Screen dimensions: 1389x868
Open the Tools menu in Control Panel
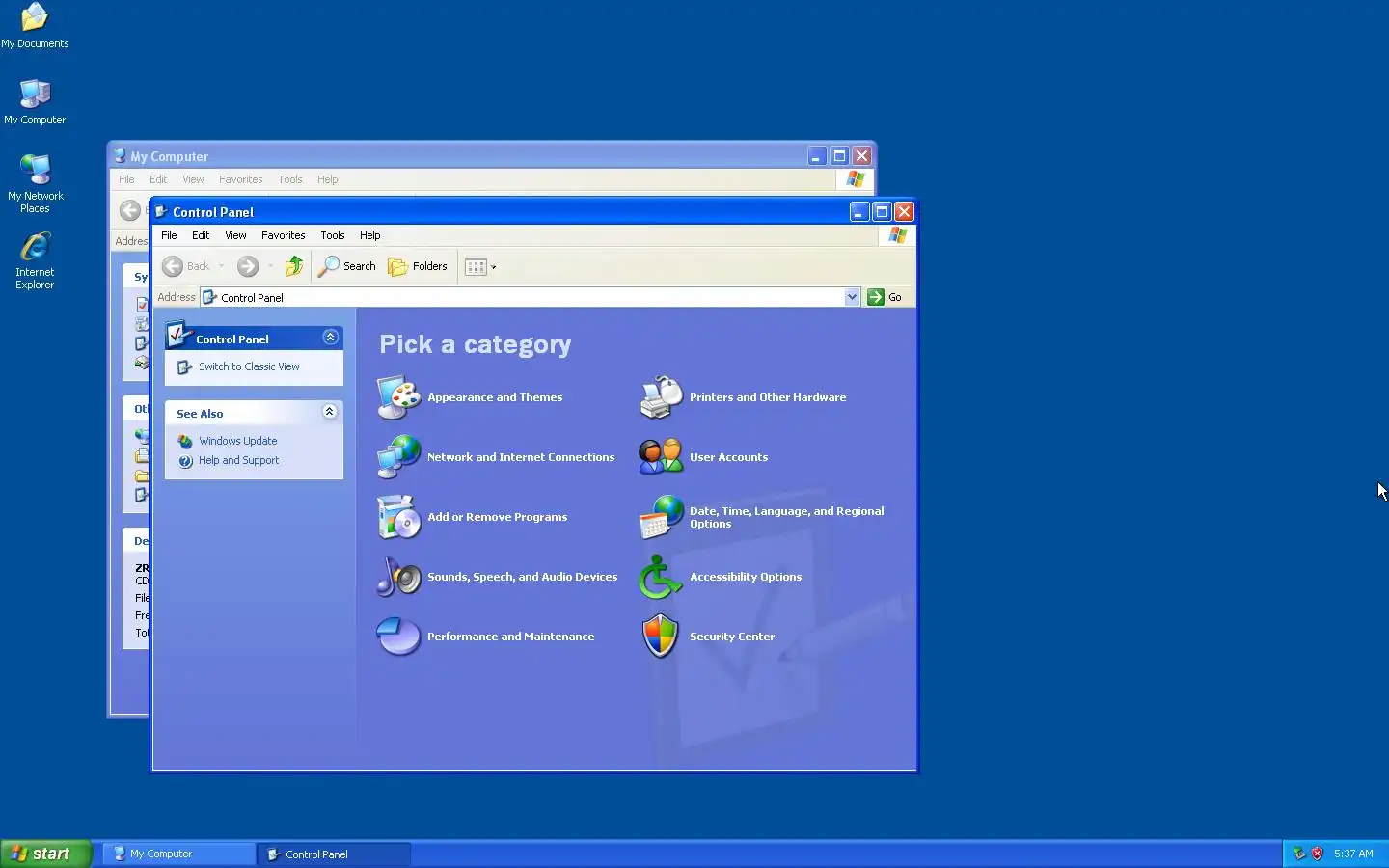pos(333,235)
